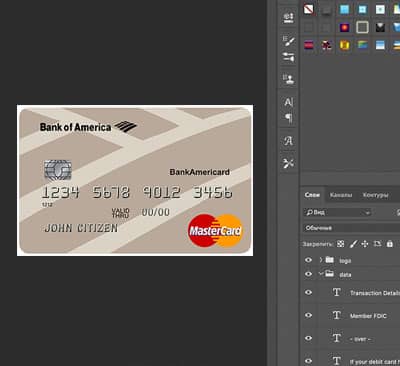Click the lock all padlock icon
This screenshot has height=366, width=400.
click(x=390, y=244)
